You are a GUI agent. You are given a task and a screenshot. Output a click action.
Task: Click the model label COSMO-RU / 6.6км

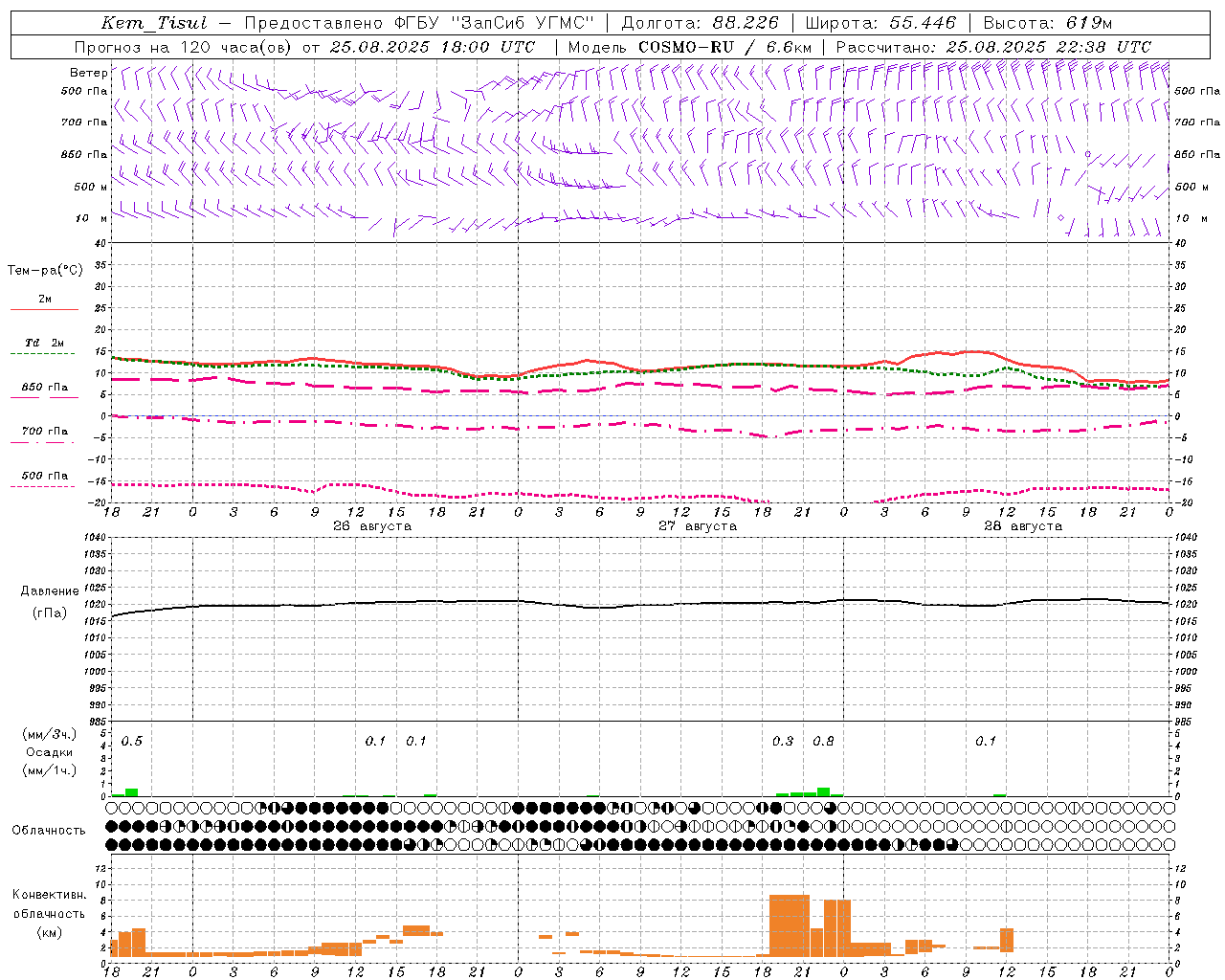724,47
